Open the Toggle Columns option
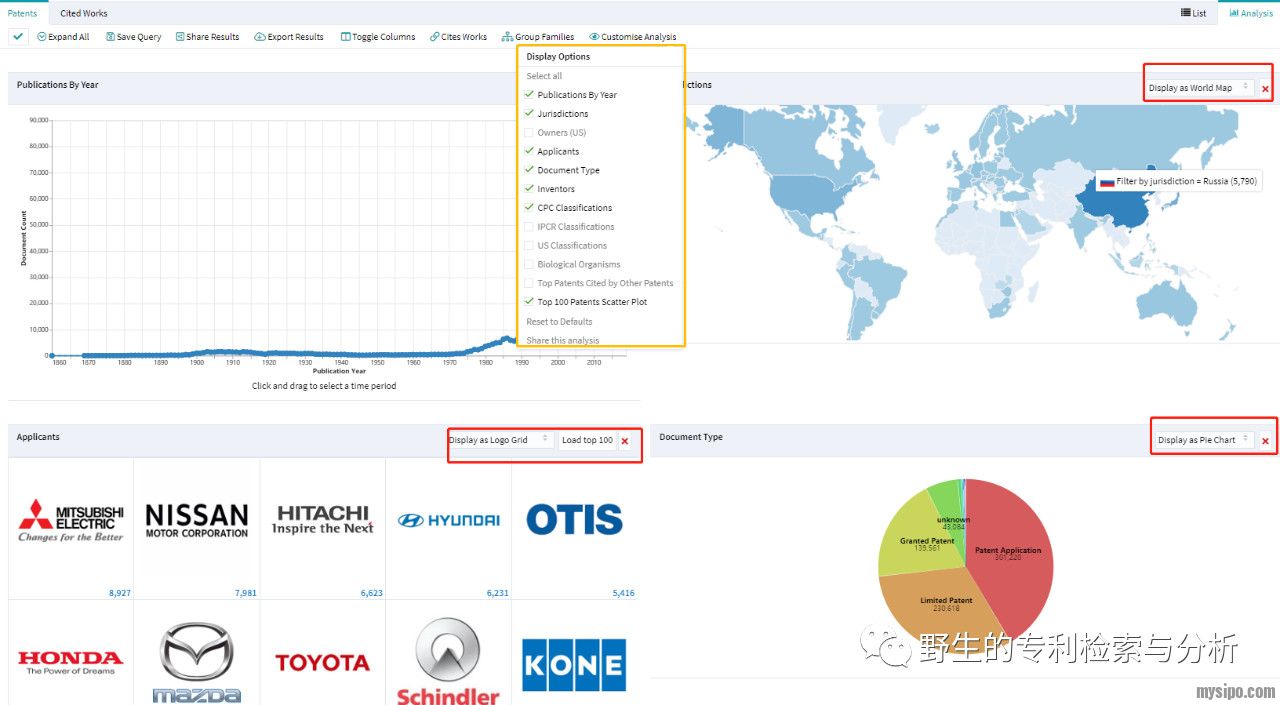 [346, 37]
